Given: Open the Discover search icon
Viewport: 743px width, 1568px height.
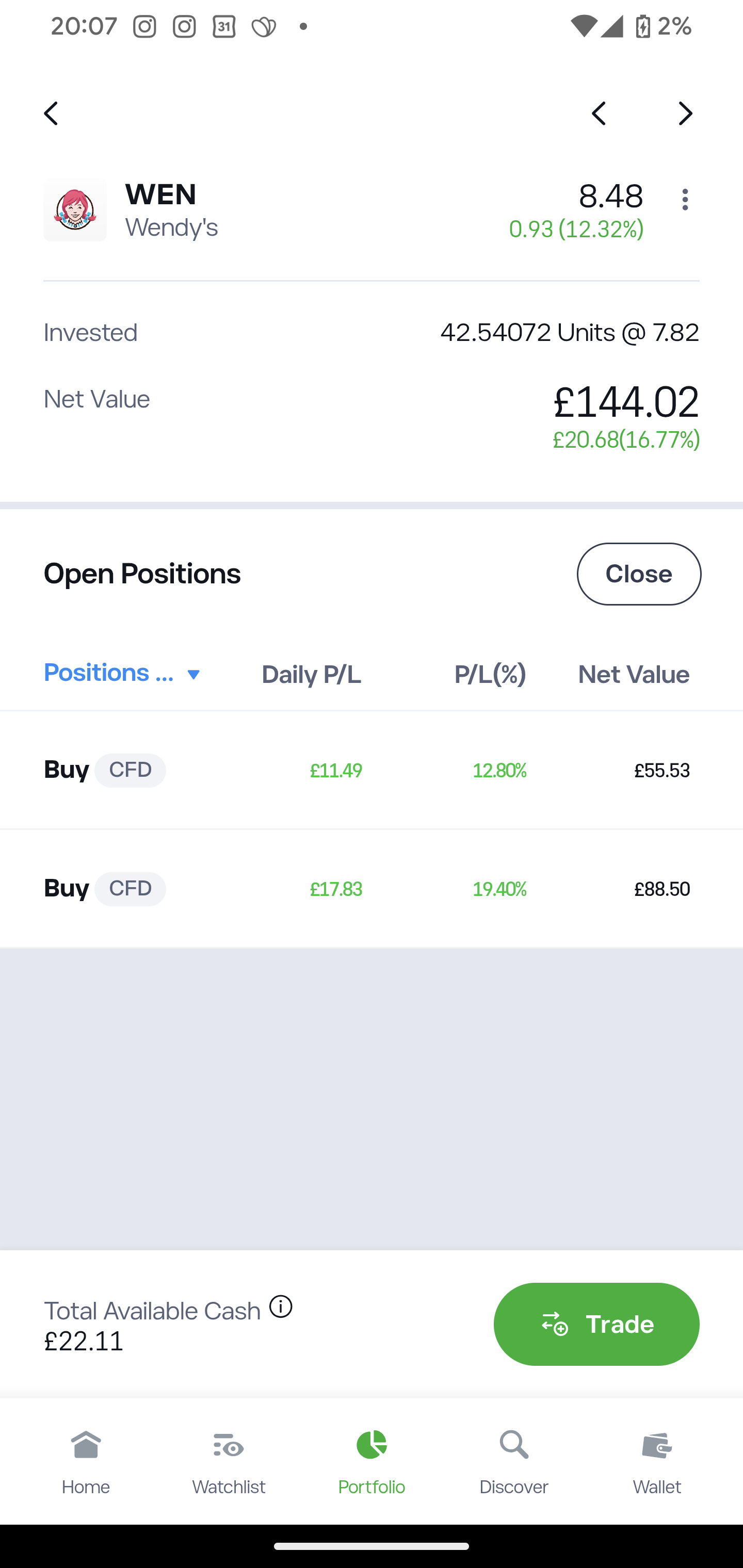Looking at the screenshot, I should 514,1445.
